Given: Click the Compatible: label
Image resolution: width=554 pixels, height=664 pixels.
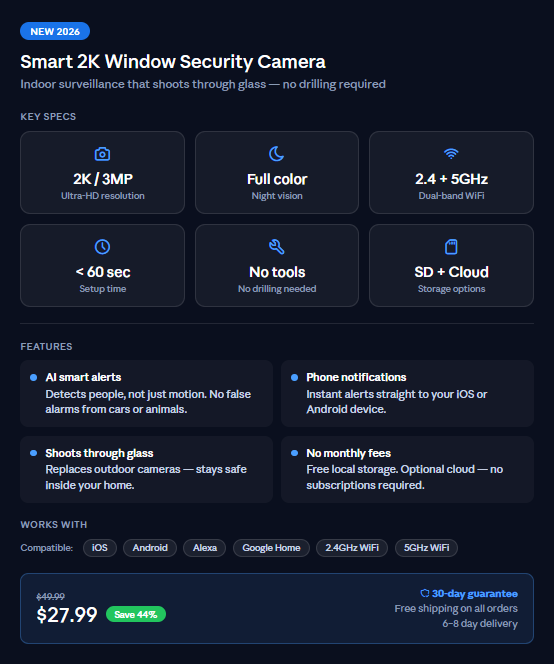Looking at the screenshot, I should click(47, 548).
